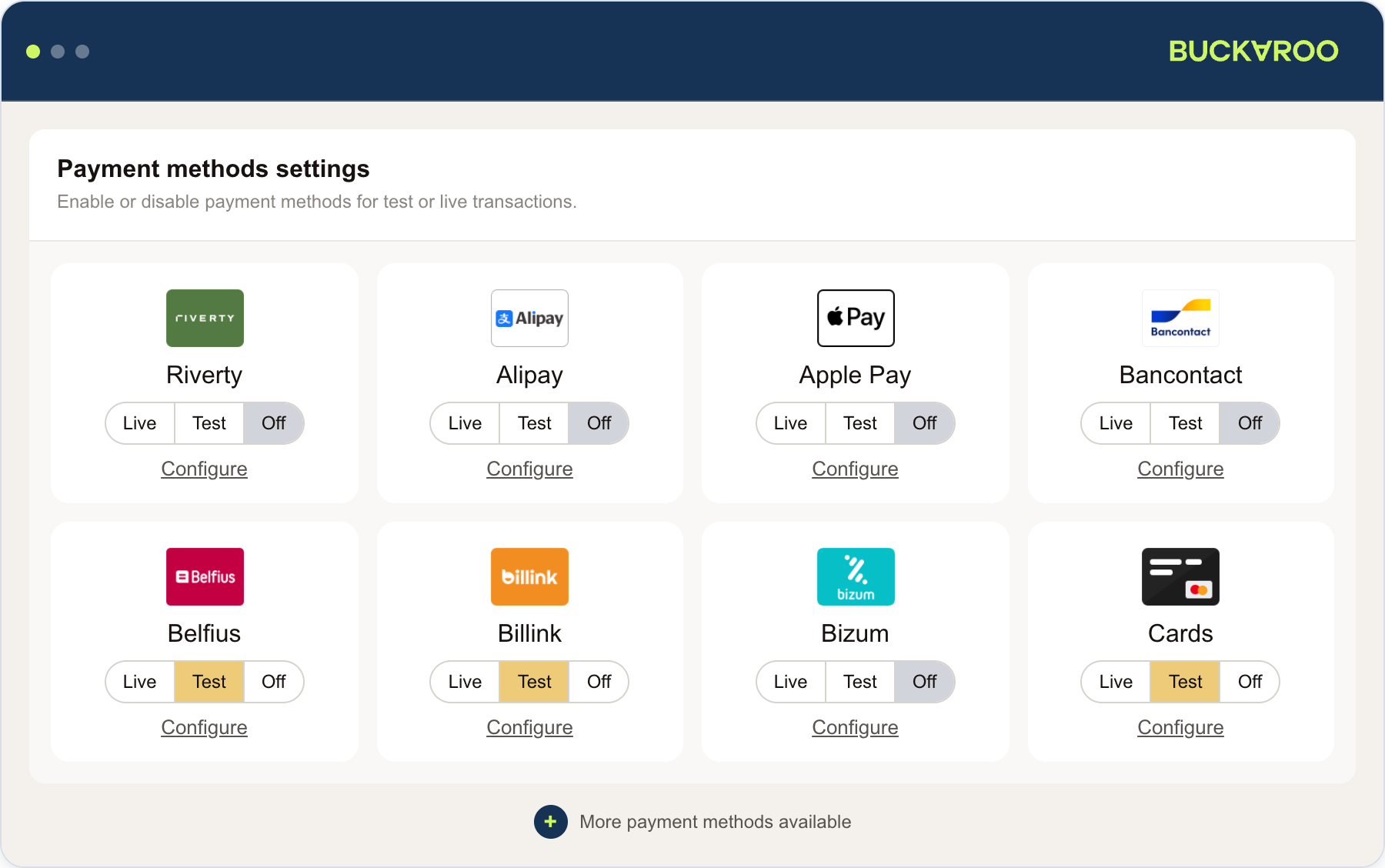Turn Cards Off

(x=1250, y=682)
